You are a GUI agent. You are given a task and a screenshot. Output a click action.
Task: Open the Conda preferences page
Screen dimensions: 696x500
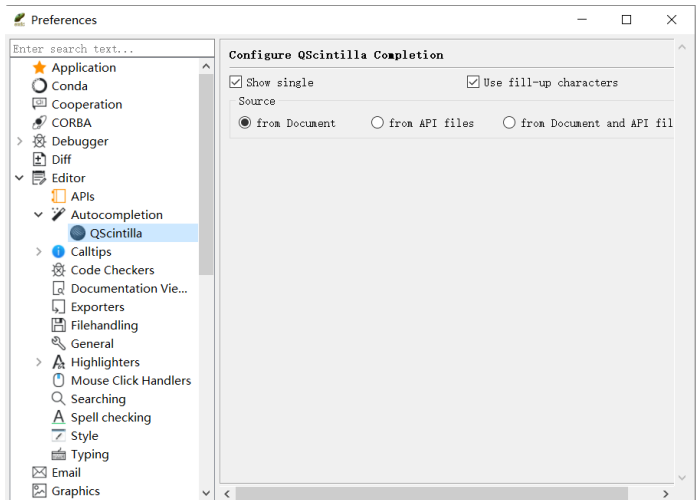point(70,86)
